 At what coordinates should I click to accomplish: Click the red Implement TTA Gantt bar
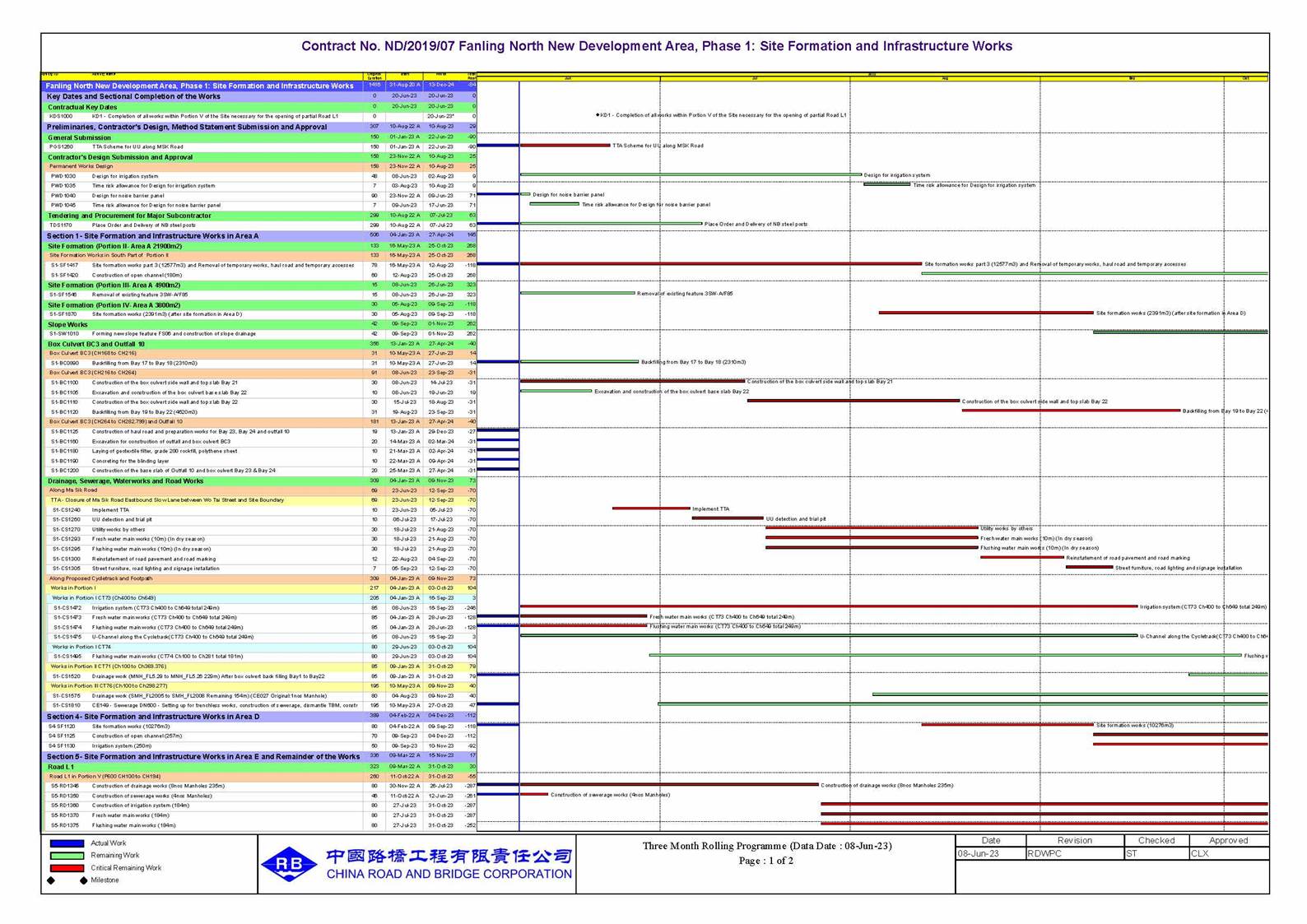click(650, 508)
